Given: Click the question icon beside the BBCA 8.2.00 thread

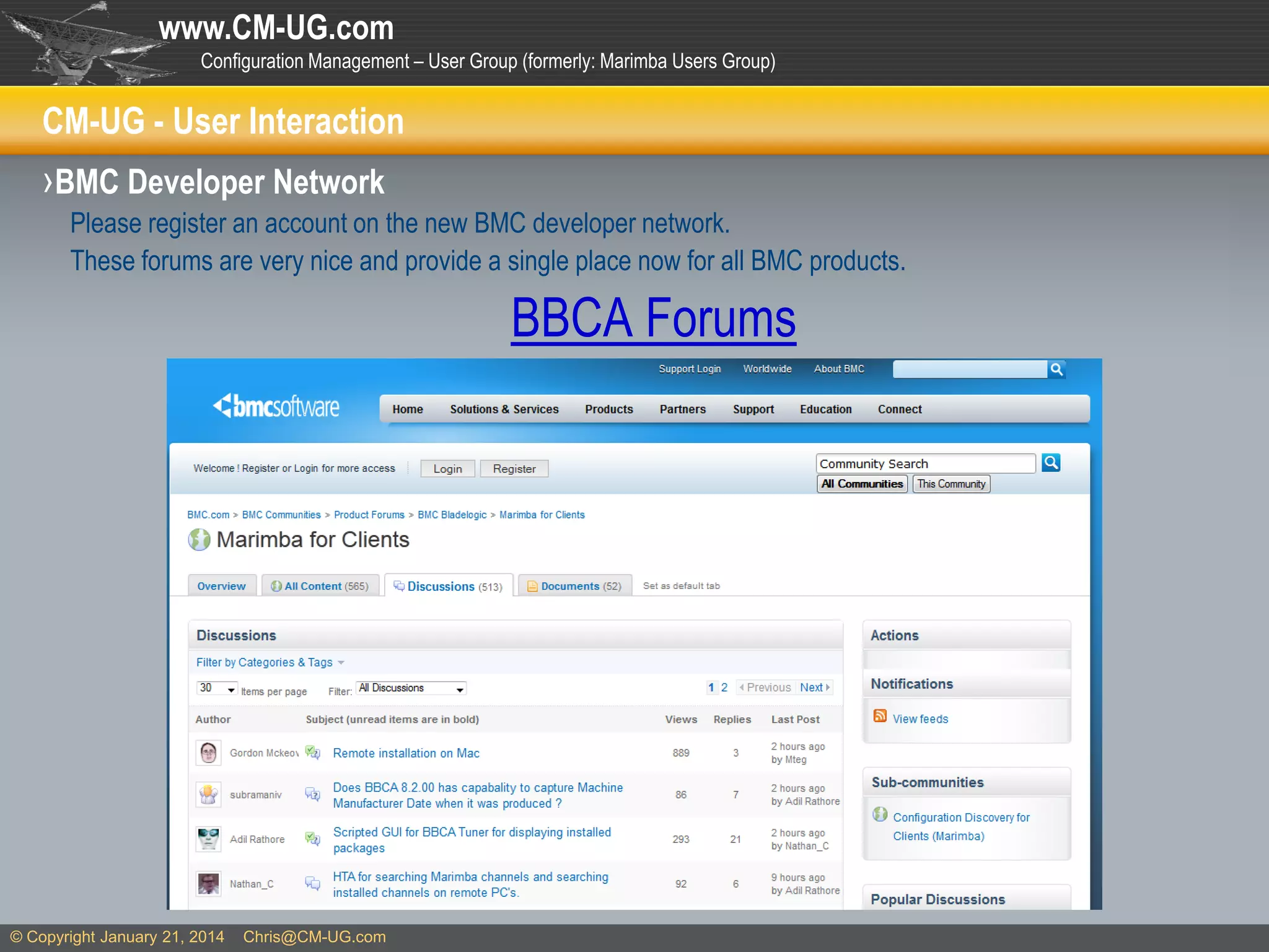Looking at the screenshot, I should pyautogui.click(x=313, y=794).
